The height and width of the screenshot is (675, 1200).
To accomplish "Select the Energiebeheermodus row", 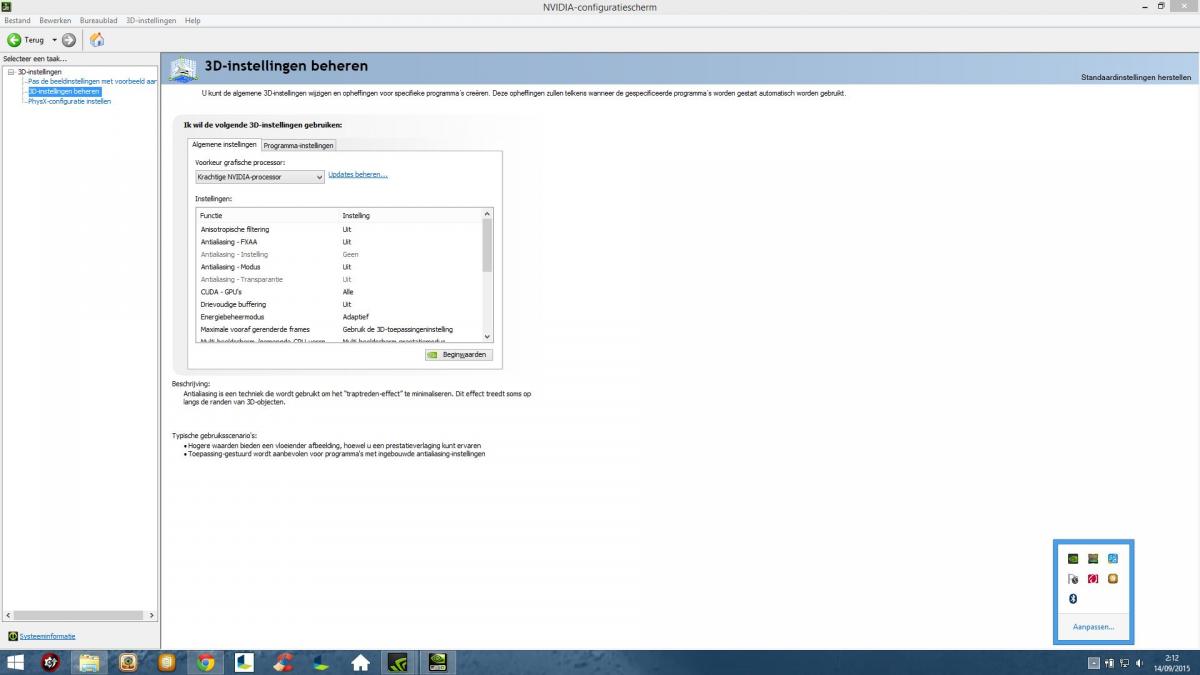I will pos(340,317).
